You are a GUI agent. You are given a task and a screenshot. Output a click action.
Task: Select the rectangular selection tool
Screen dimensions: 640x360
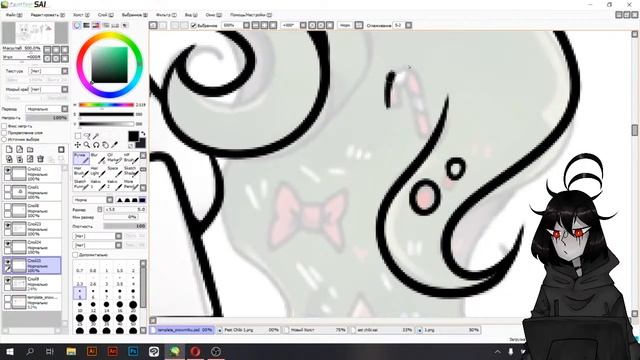tap(78, 136)
